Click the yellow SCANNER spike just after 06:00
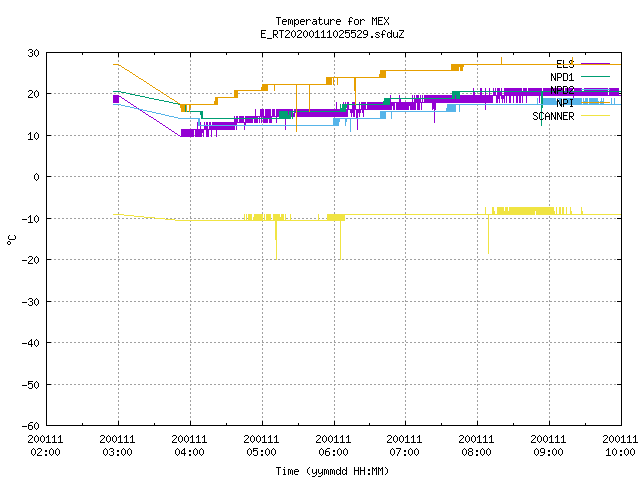The height and width of the screenshot is (480, 640). [x=340, y=240]
